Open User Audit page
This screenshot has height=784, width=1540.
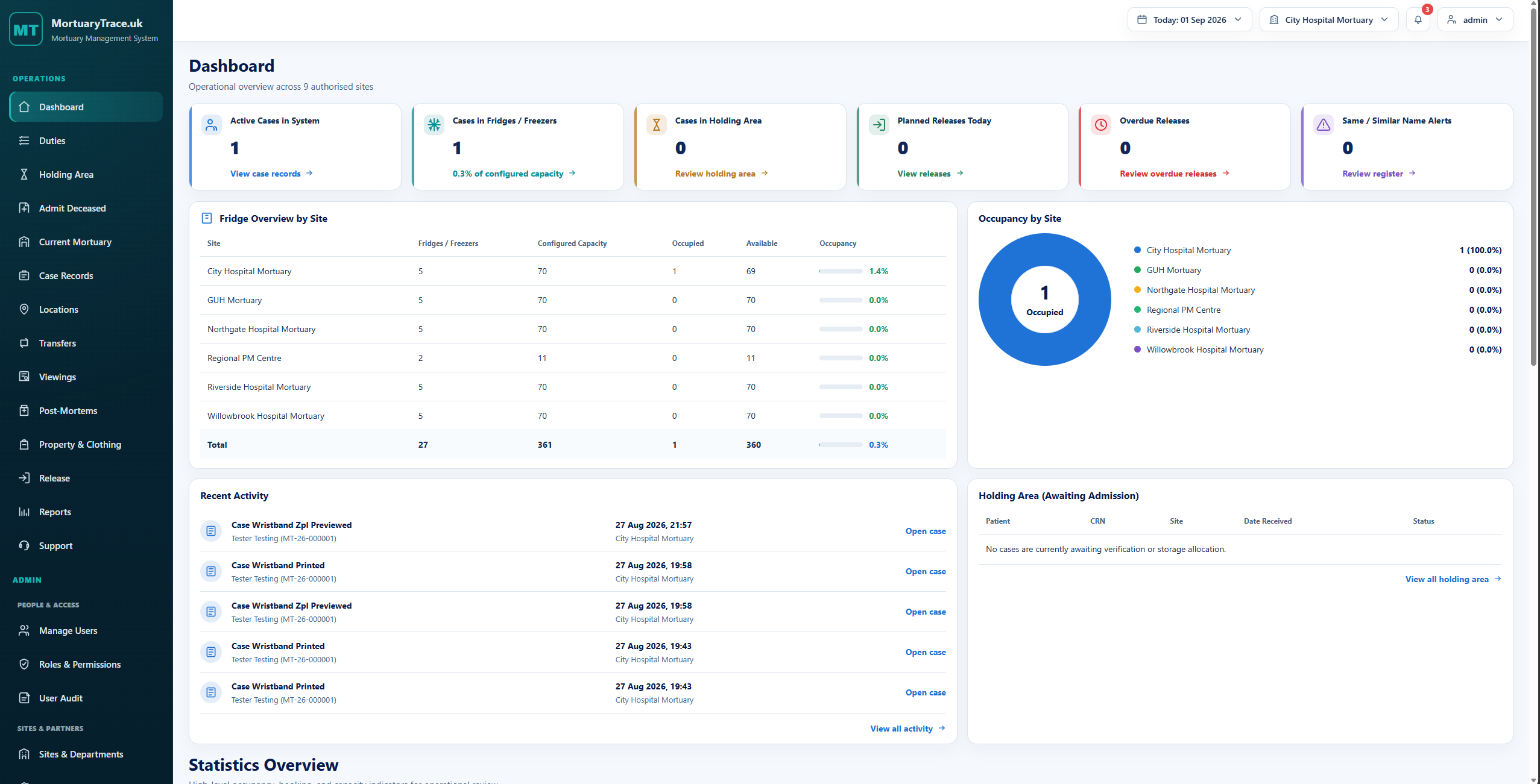(x=86, y=698)
